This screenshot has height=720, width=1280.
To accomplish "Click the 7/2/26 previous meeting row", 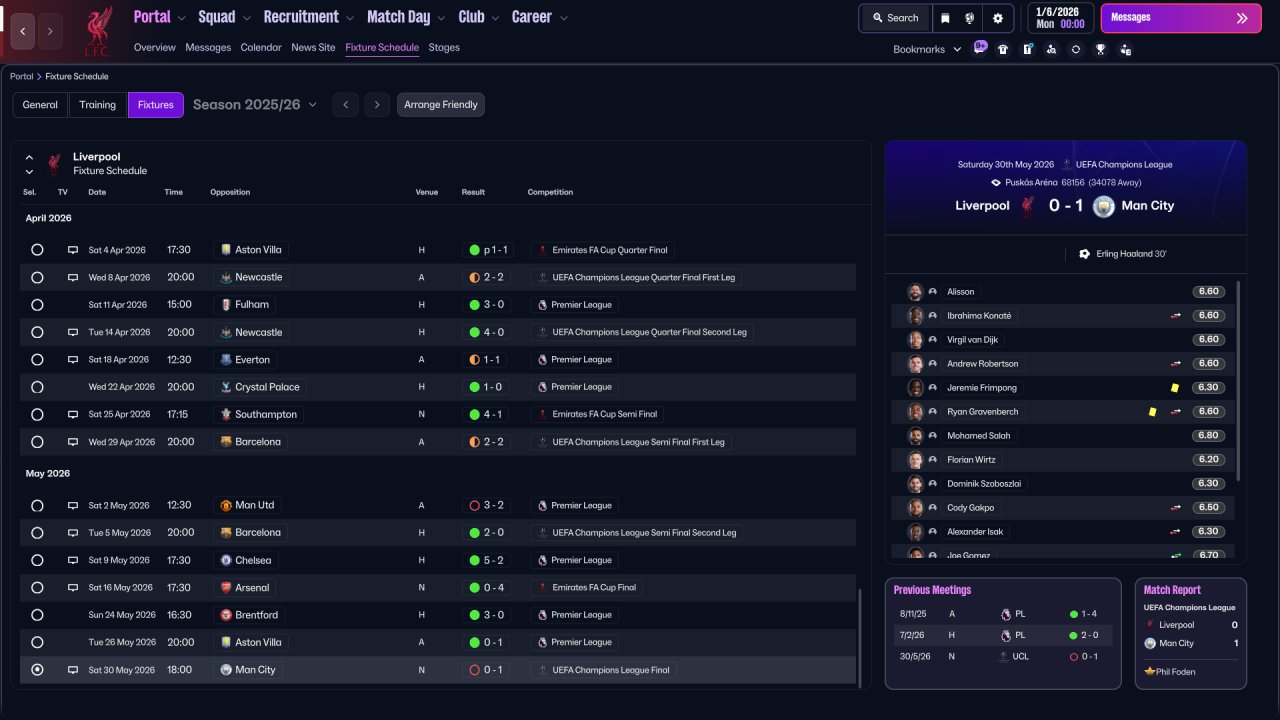I will click(x=1003, y=635).
